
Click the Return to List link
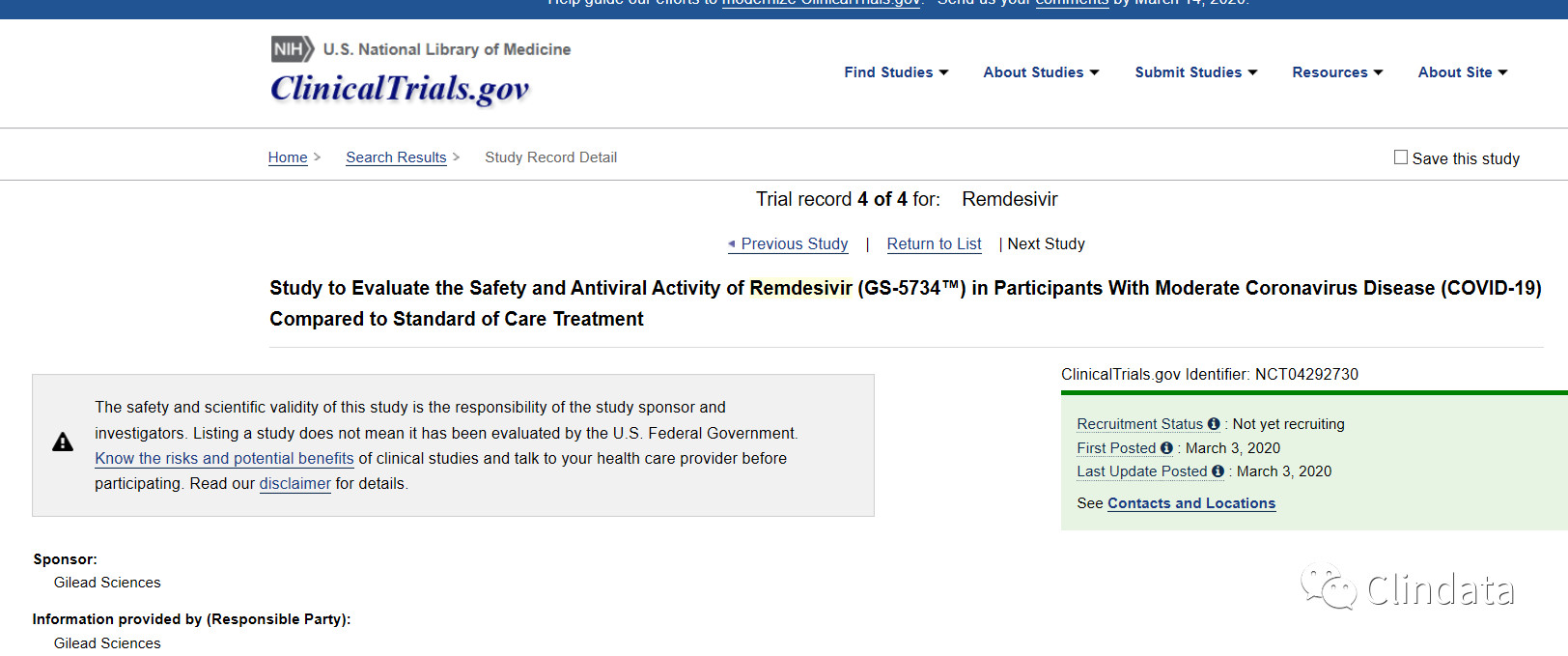(934, 244)
